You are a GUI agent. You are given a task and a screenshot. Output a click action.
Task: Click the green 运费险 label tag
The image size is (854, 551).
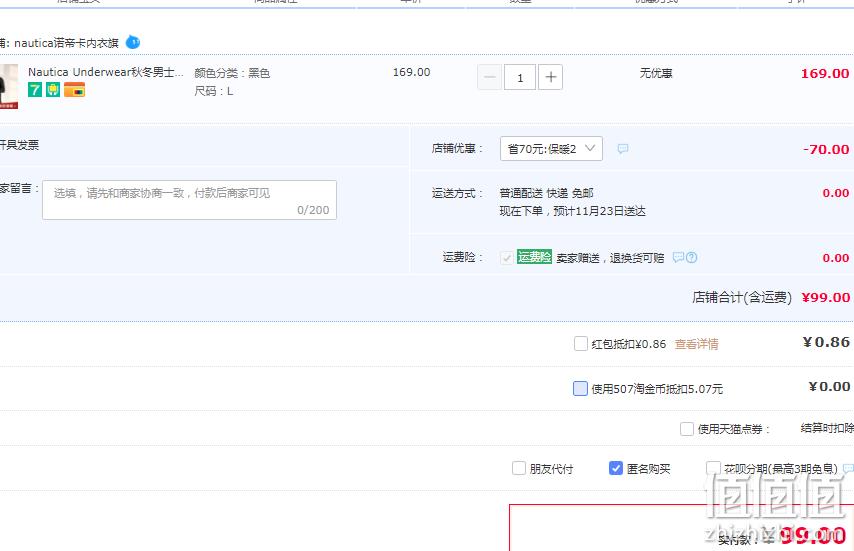click(534, 256)
